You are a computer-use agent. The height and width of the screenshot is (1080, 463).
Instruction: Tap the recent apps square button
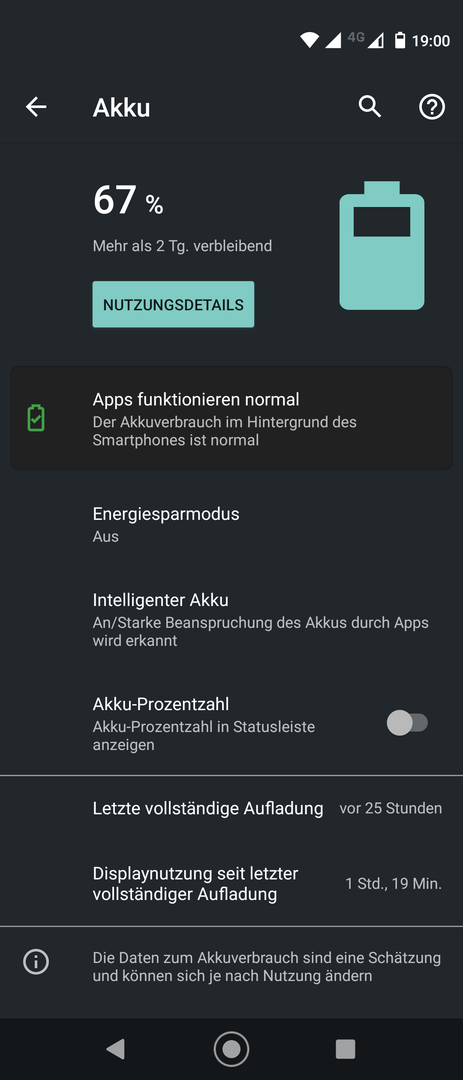(x=345, y=1048)
